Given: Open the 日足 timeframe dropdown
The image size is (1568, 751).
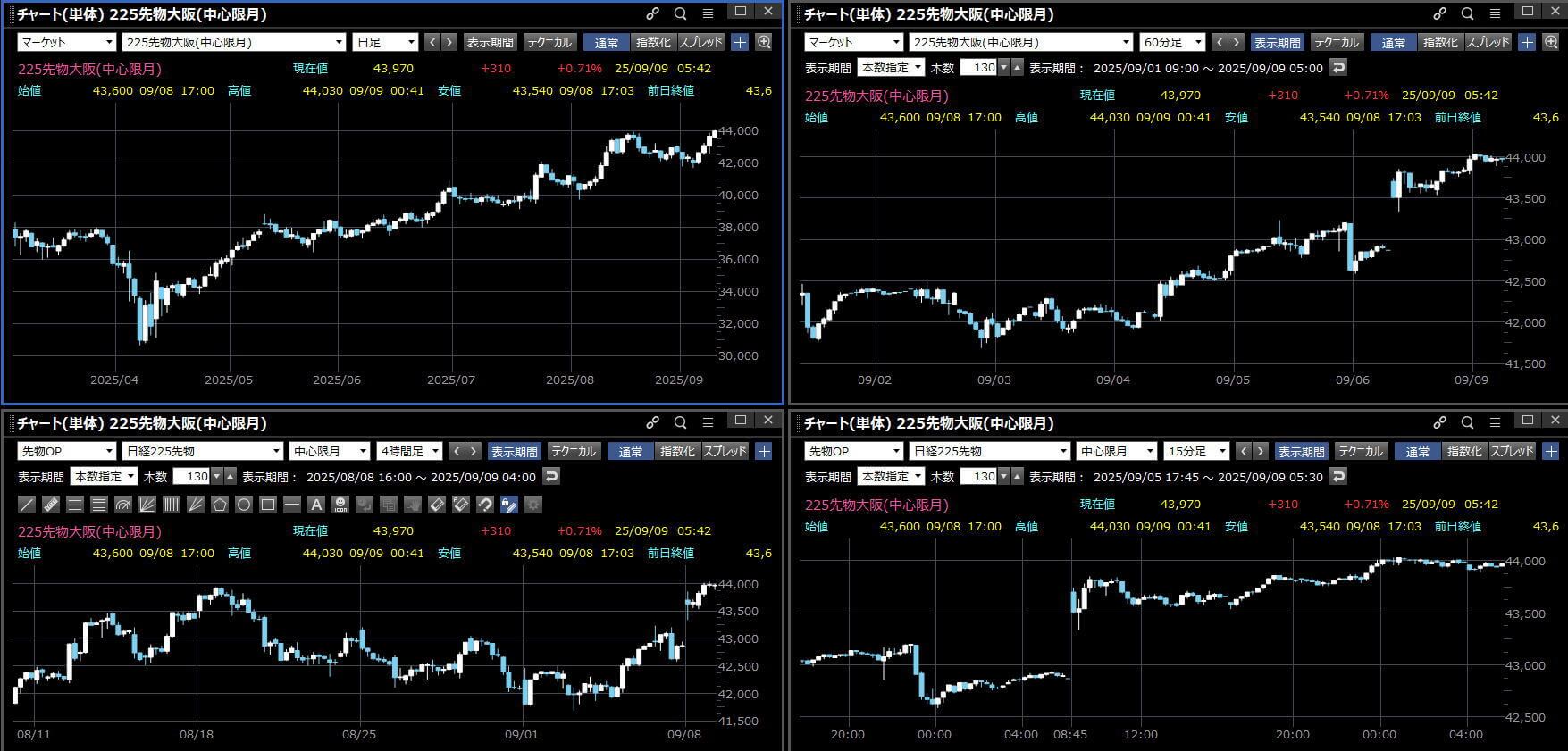Looking at the screenshot, I should 386,42.
